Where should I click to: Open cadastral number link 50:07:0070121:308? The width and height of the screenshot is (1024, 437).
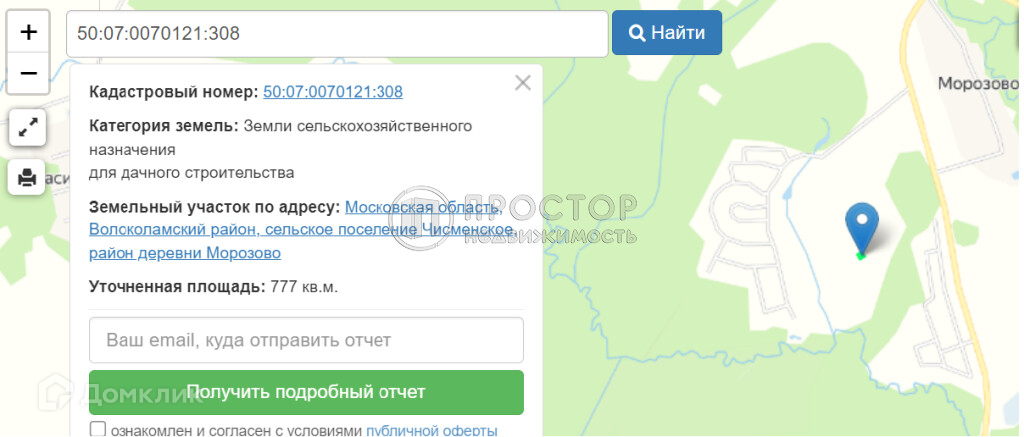tap(333, 91)
